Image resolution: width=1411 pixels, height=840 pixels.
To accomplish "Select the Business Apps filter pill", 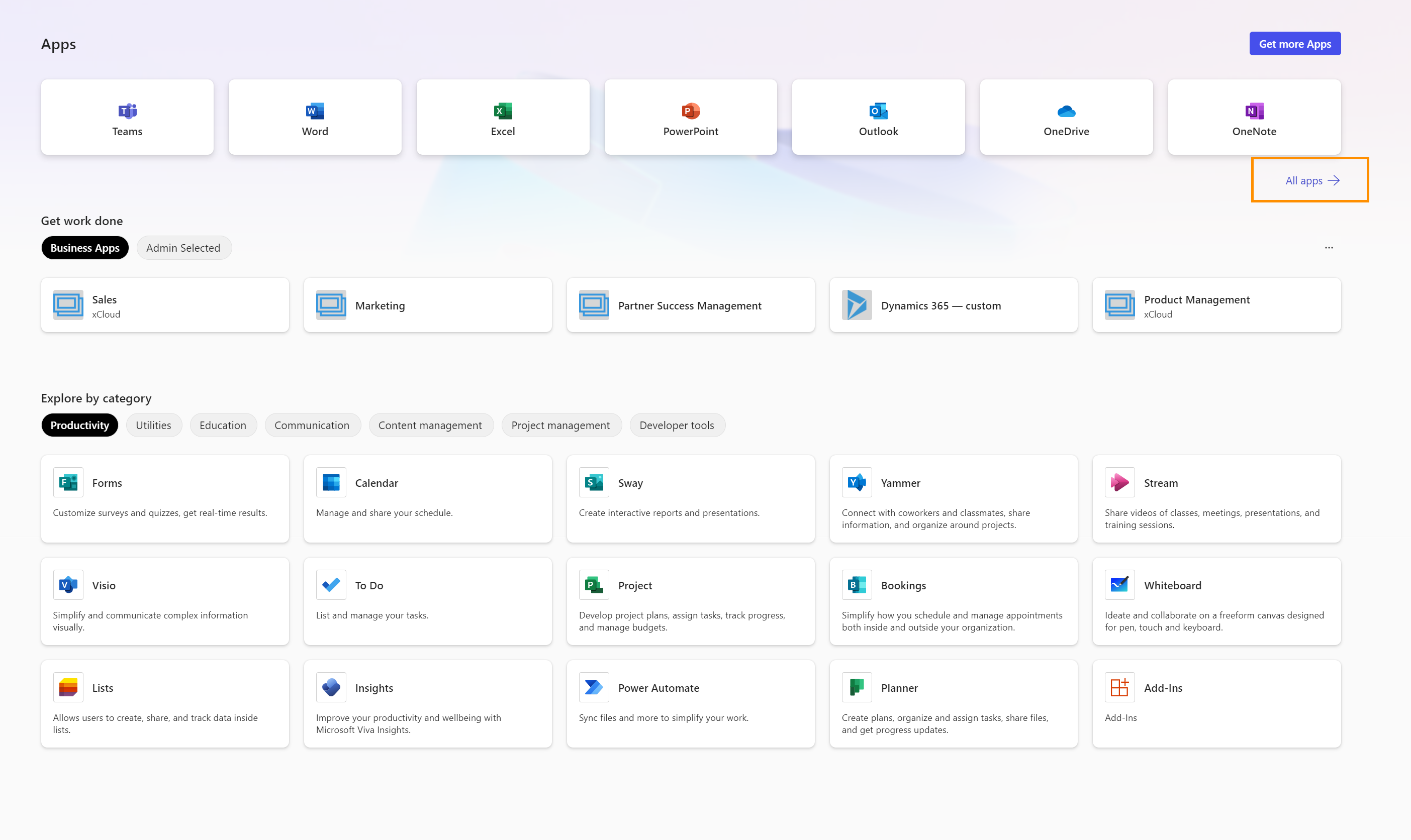I will click(x=85, y=248).
